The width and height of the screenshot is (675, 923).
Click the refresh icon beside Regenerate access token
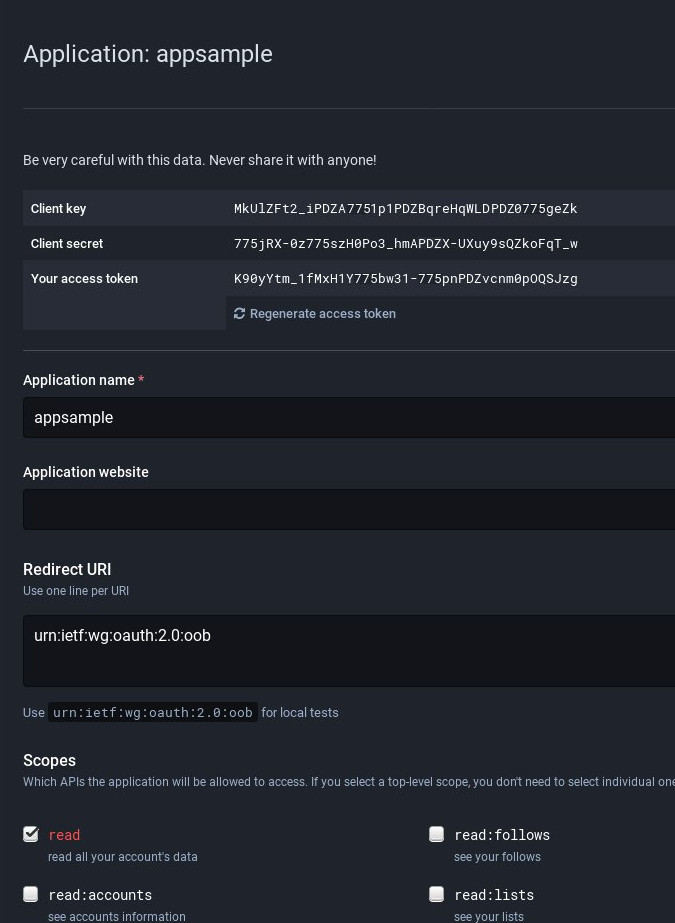tap(240, 314)
